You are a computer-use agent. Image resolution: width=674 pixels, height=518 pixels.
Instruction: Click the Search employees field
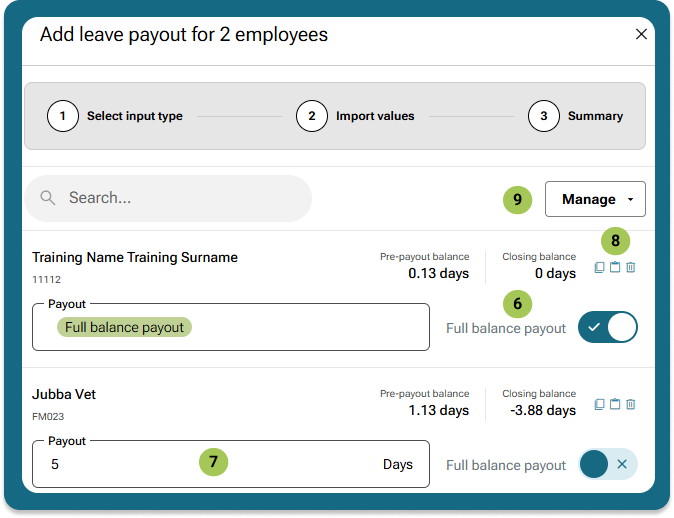point(180,198)
